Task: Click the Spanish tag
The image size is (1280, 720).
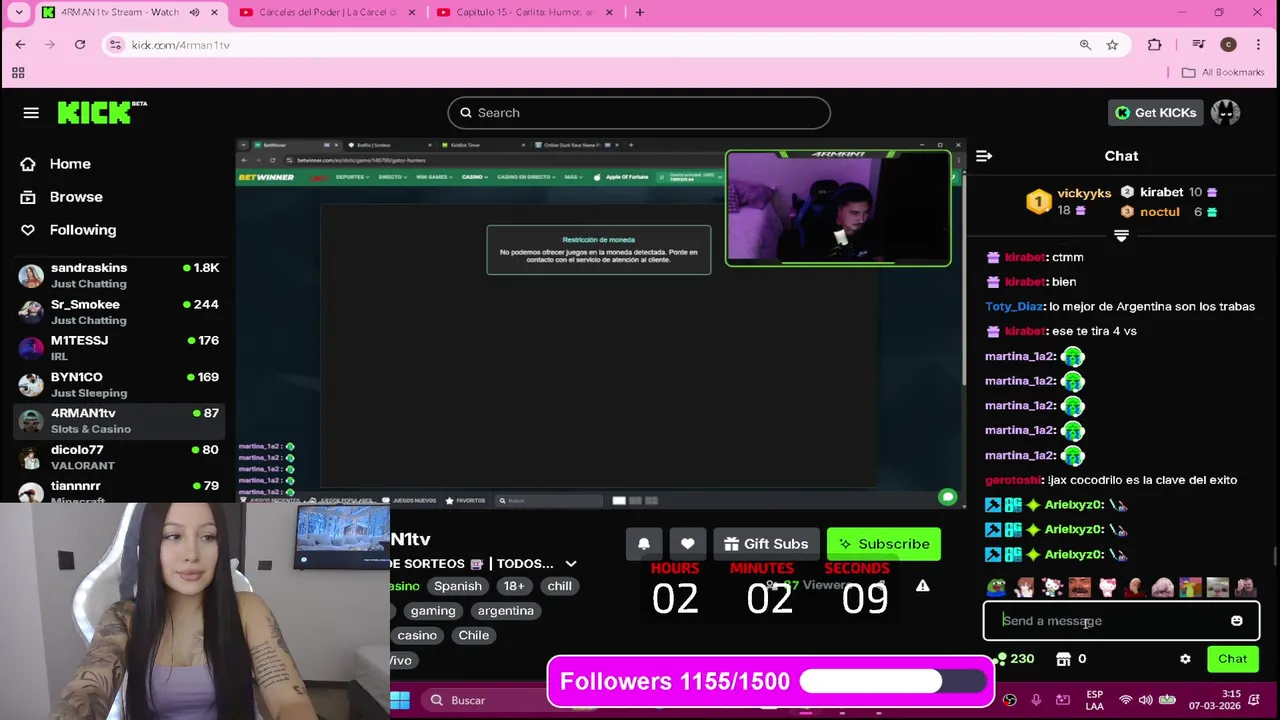Action: pyautogui.click(x=458, y=586)
